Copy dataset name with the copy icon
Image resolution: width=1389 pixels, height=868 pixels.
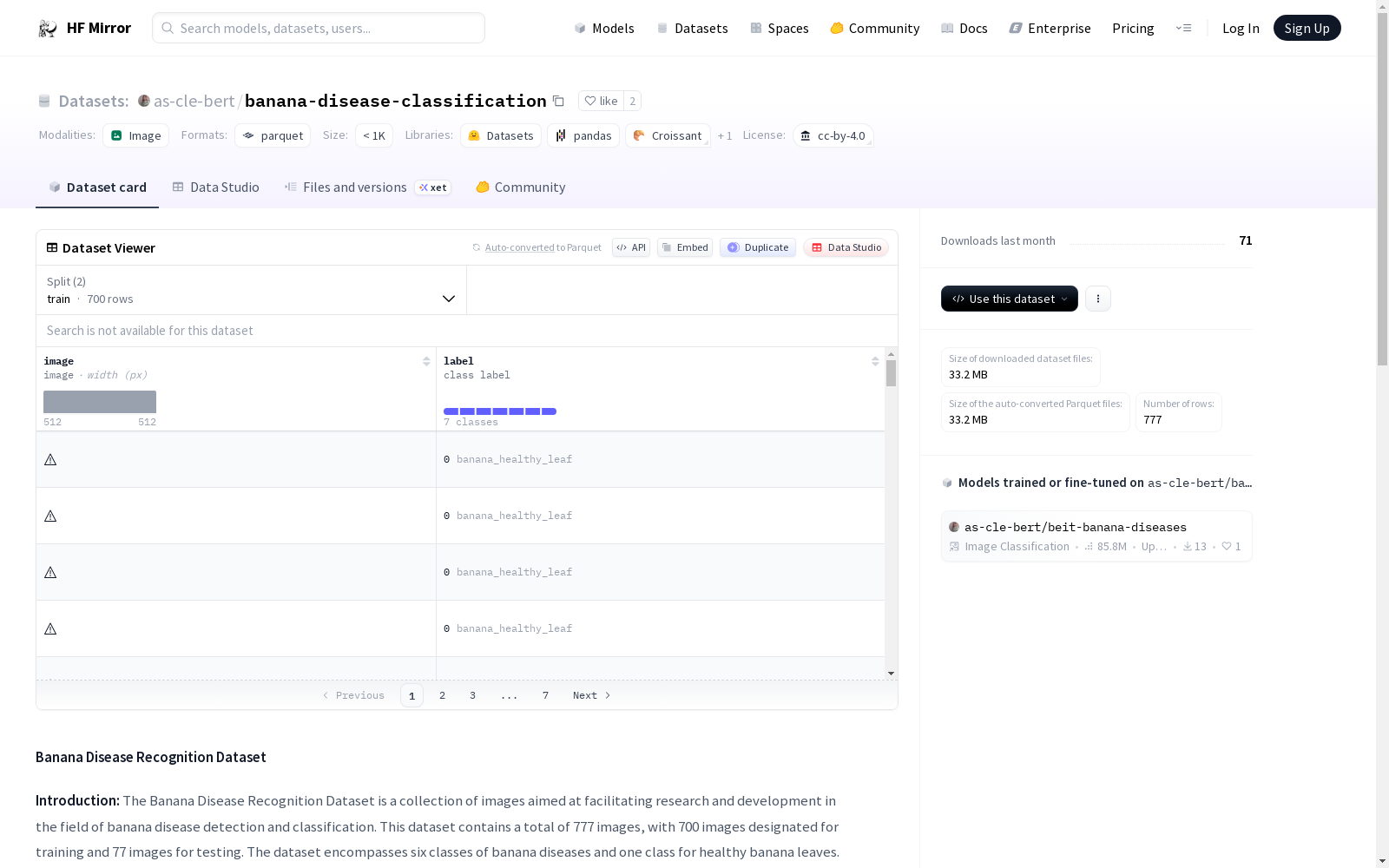click(558, 102)
